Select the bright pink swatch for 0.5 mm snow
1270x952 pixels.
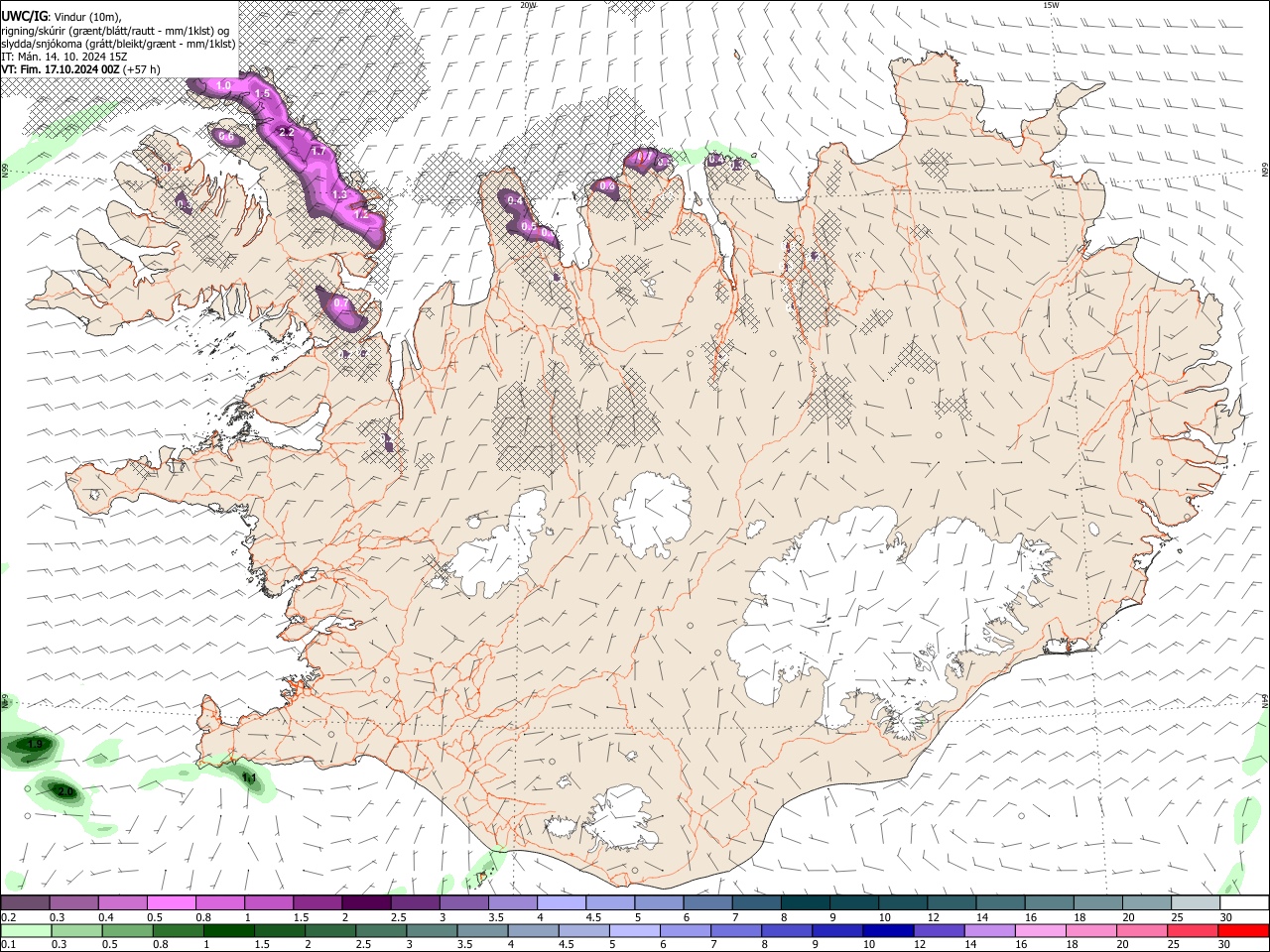pos(171,903)
